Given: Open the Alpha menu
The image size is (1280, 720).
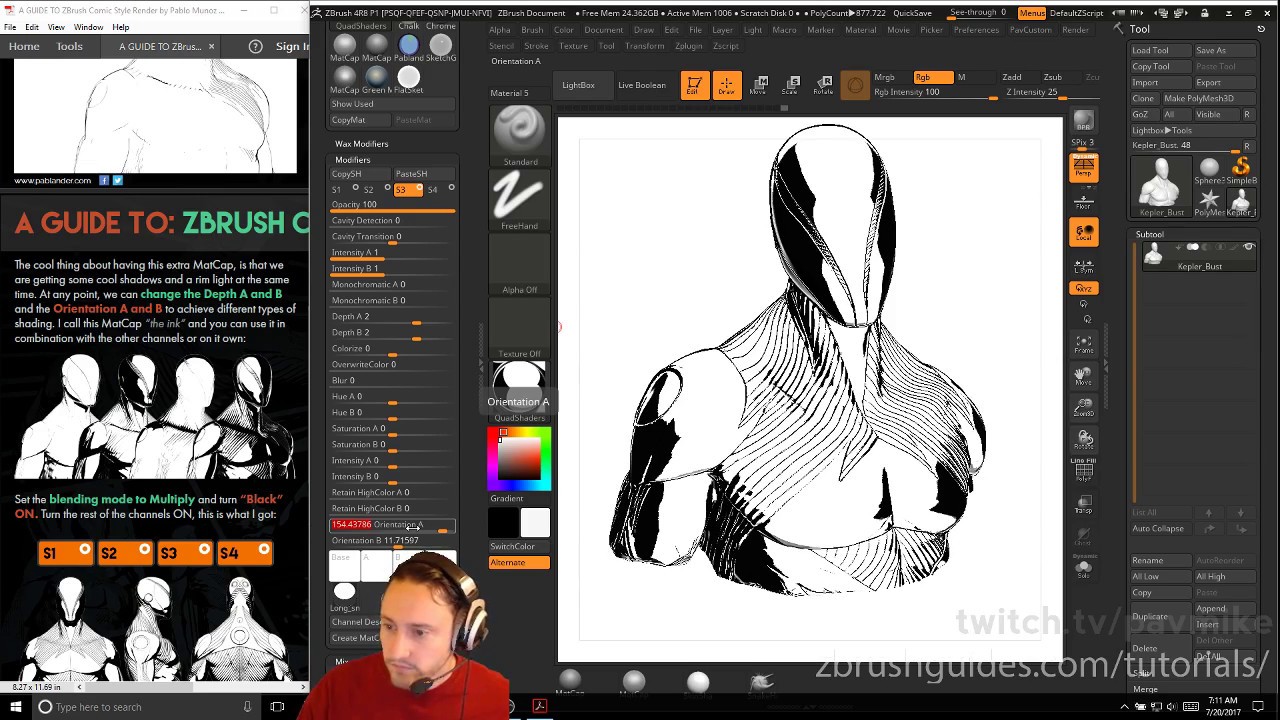Looking at the screenshot, I should click(x=499, y=30).
